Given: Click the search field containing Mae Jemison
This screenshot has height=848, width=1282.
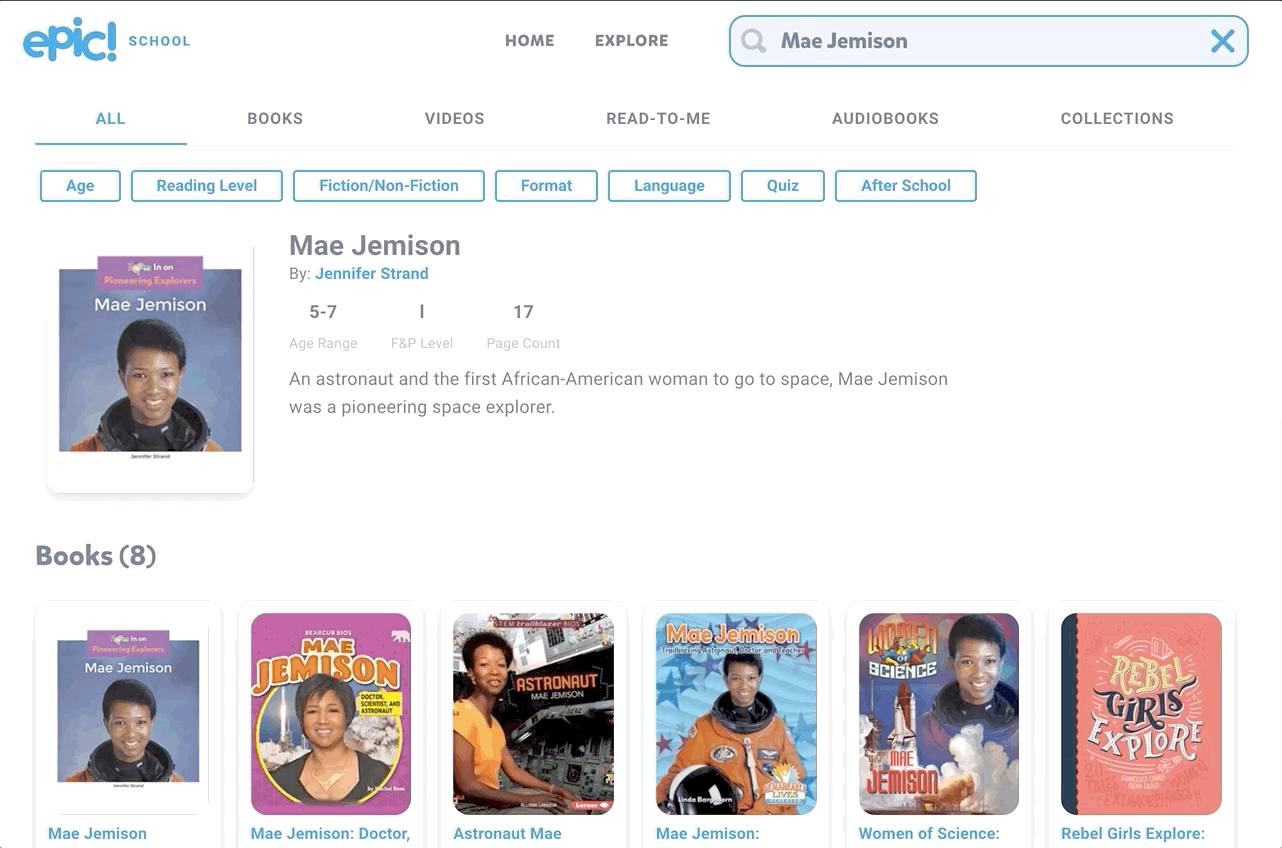Looking at the screenshot, I should [x=989, y=41].
